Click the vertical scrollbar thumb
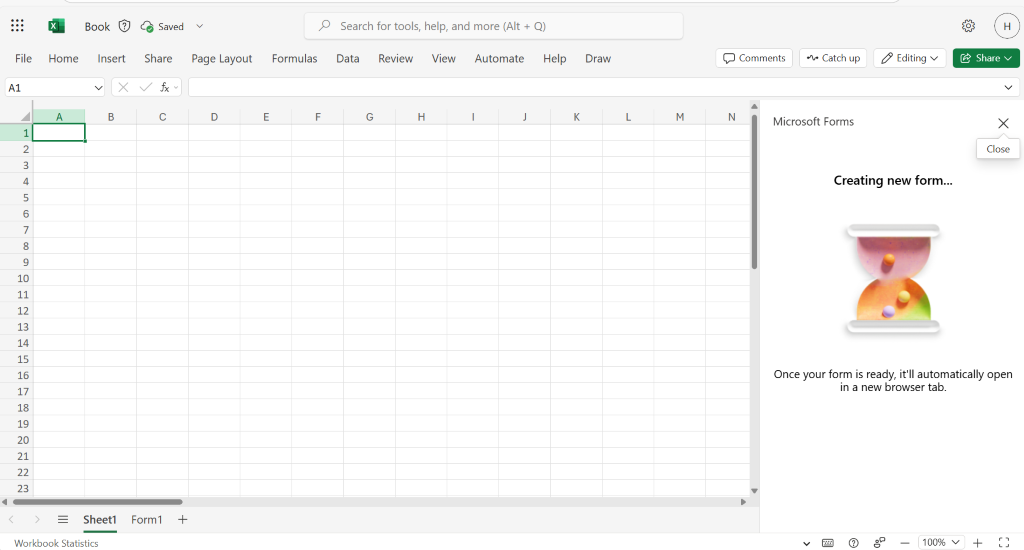 [x=754, y=191]
